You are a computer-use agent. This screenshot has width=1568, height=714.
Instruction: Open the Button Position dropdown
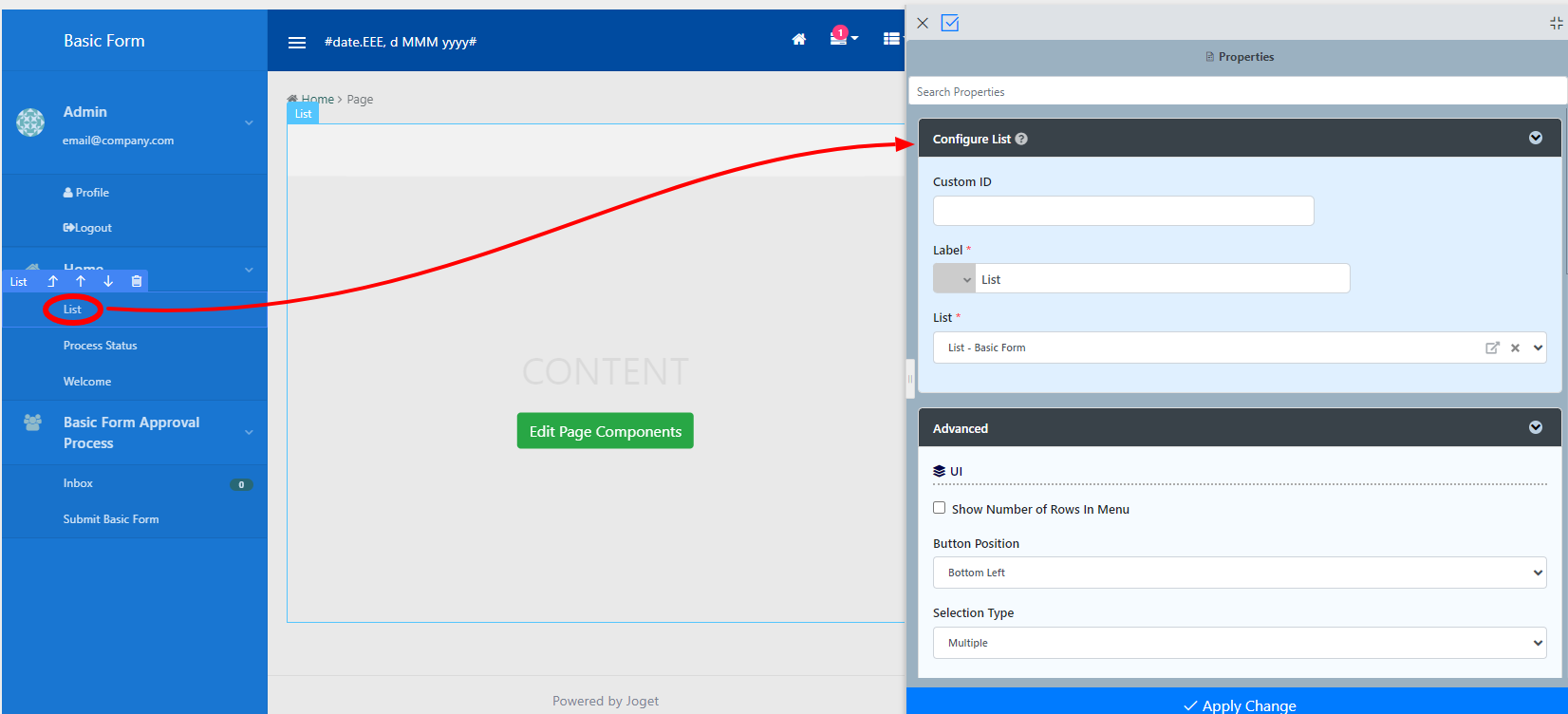coord(1240,573)
